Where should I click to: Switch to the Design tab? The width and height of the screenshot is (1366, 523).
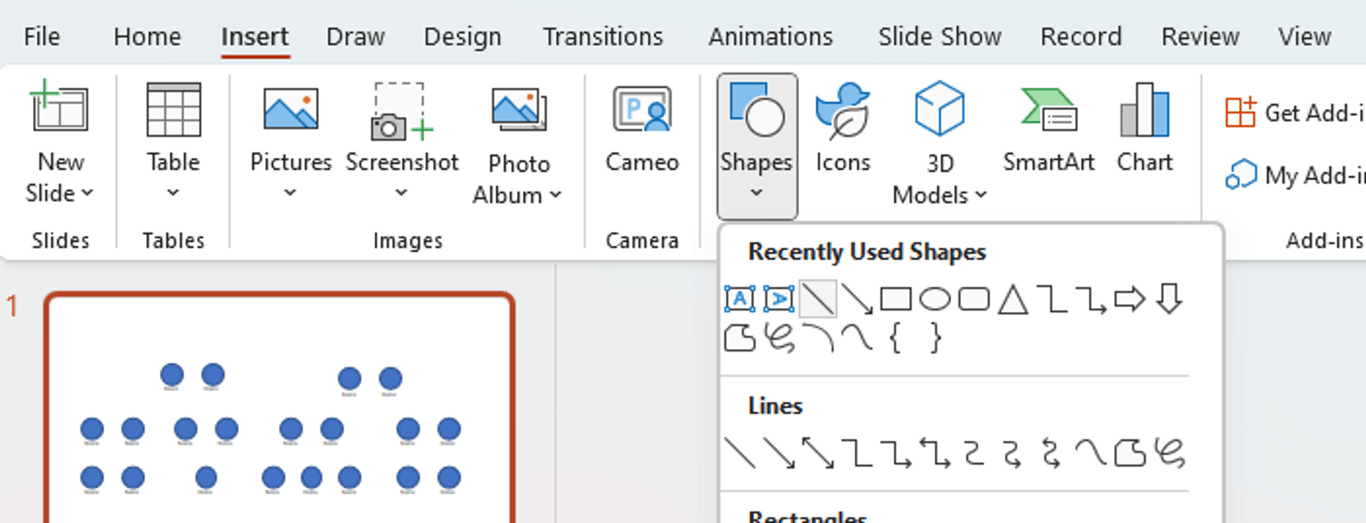[x=462, y=37]
